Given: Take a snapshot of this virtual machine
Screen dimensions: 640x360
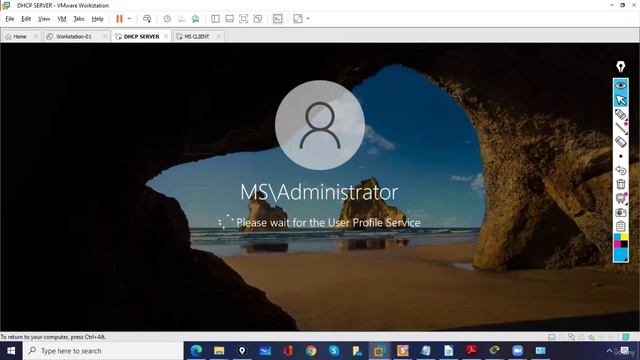Looking at the screenshot, I should (x=167, y=19).
